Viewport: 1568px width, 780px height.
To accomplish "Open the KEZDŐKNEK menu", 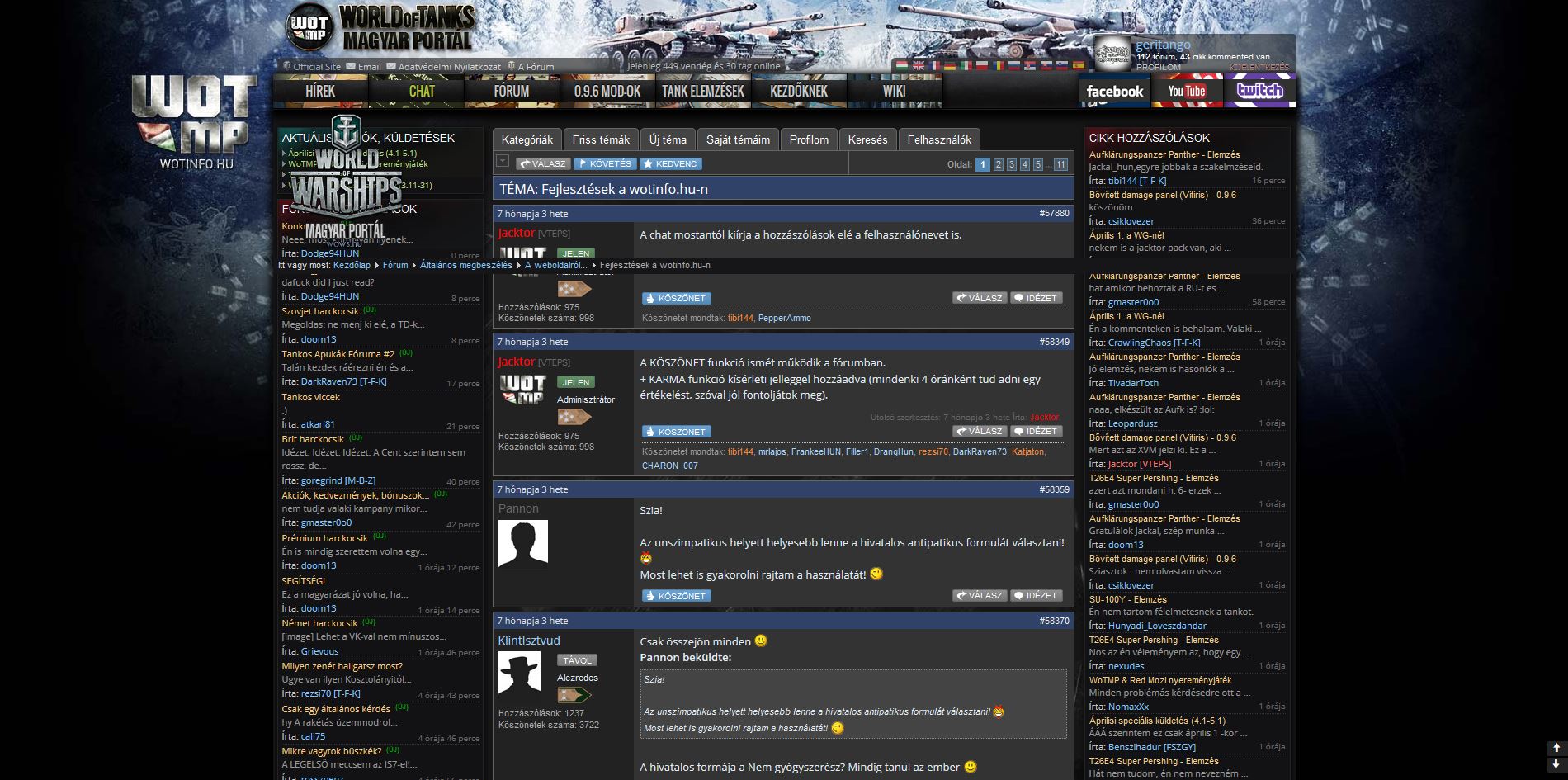I will pos(799,91).
